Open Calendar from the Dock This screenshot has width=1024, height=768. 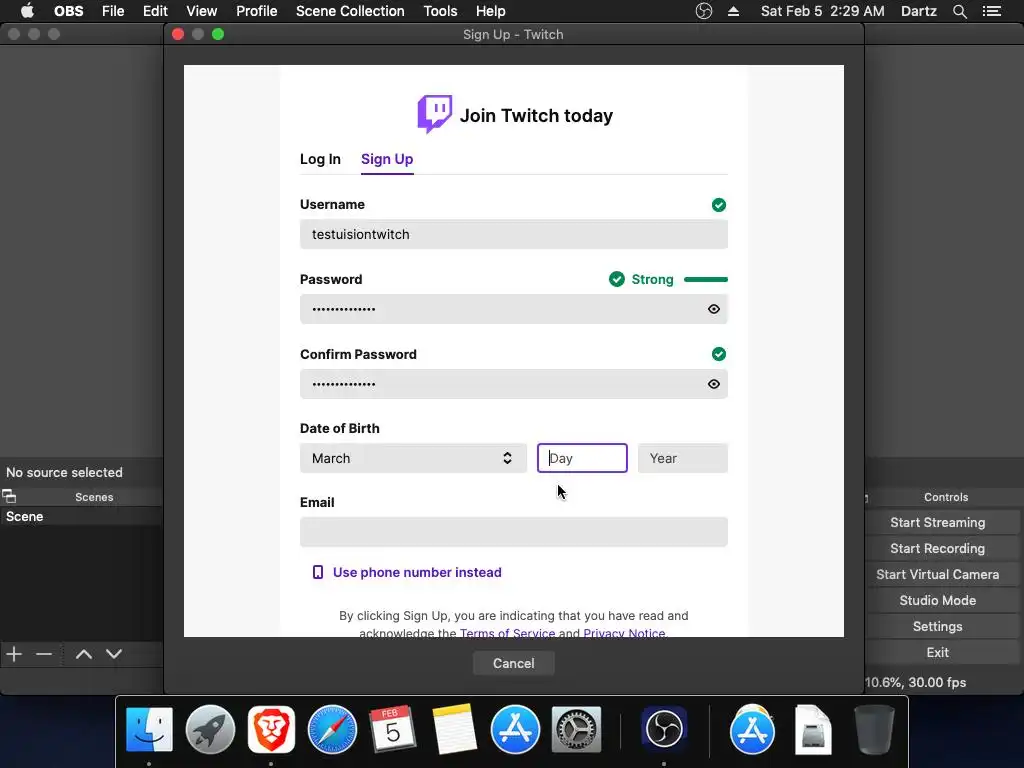click(x=392, y=729)
